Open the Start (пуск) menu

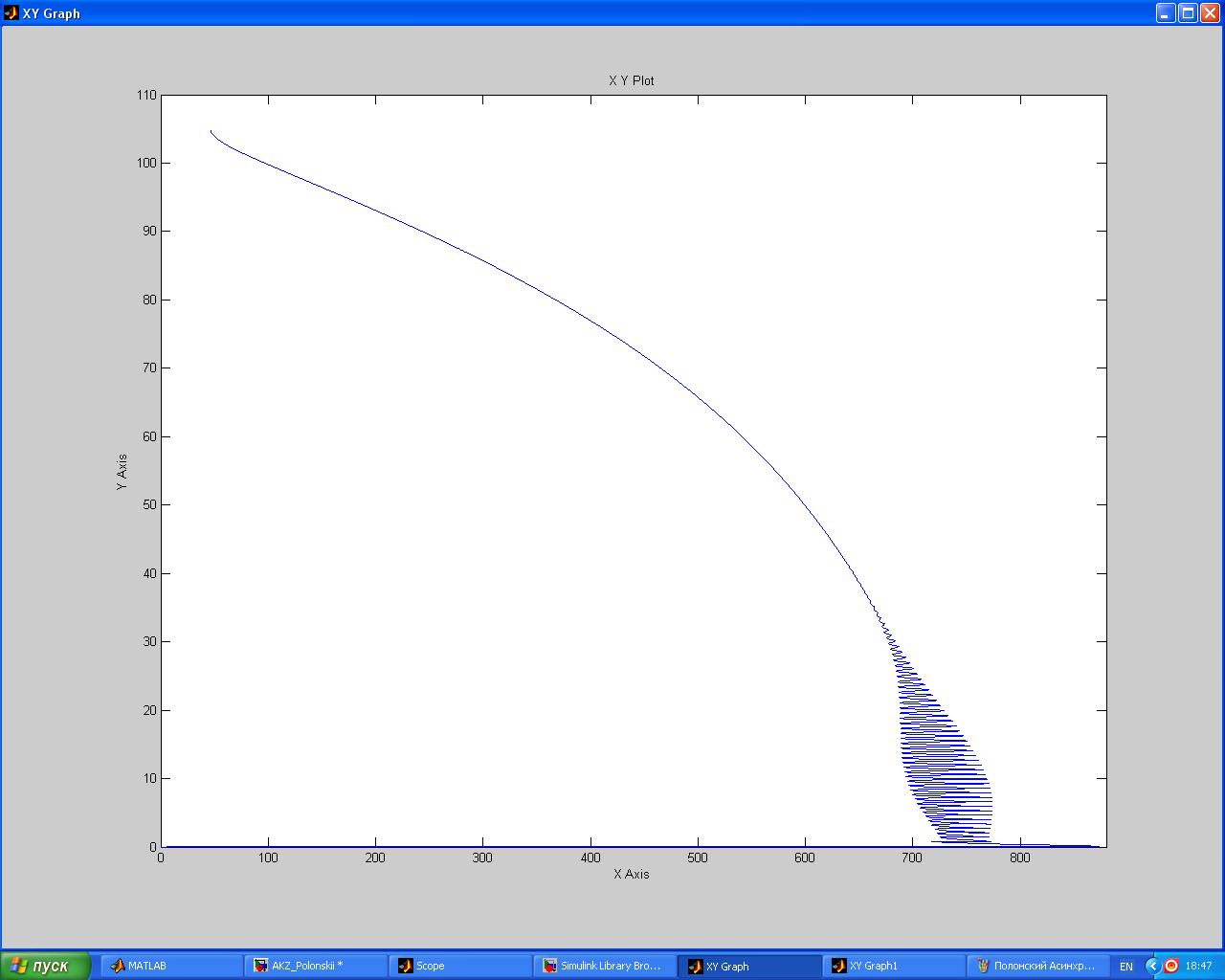(46, 966)
